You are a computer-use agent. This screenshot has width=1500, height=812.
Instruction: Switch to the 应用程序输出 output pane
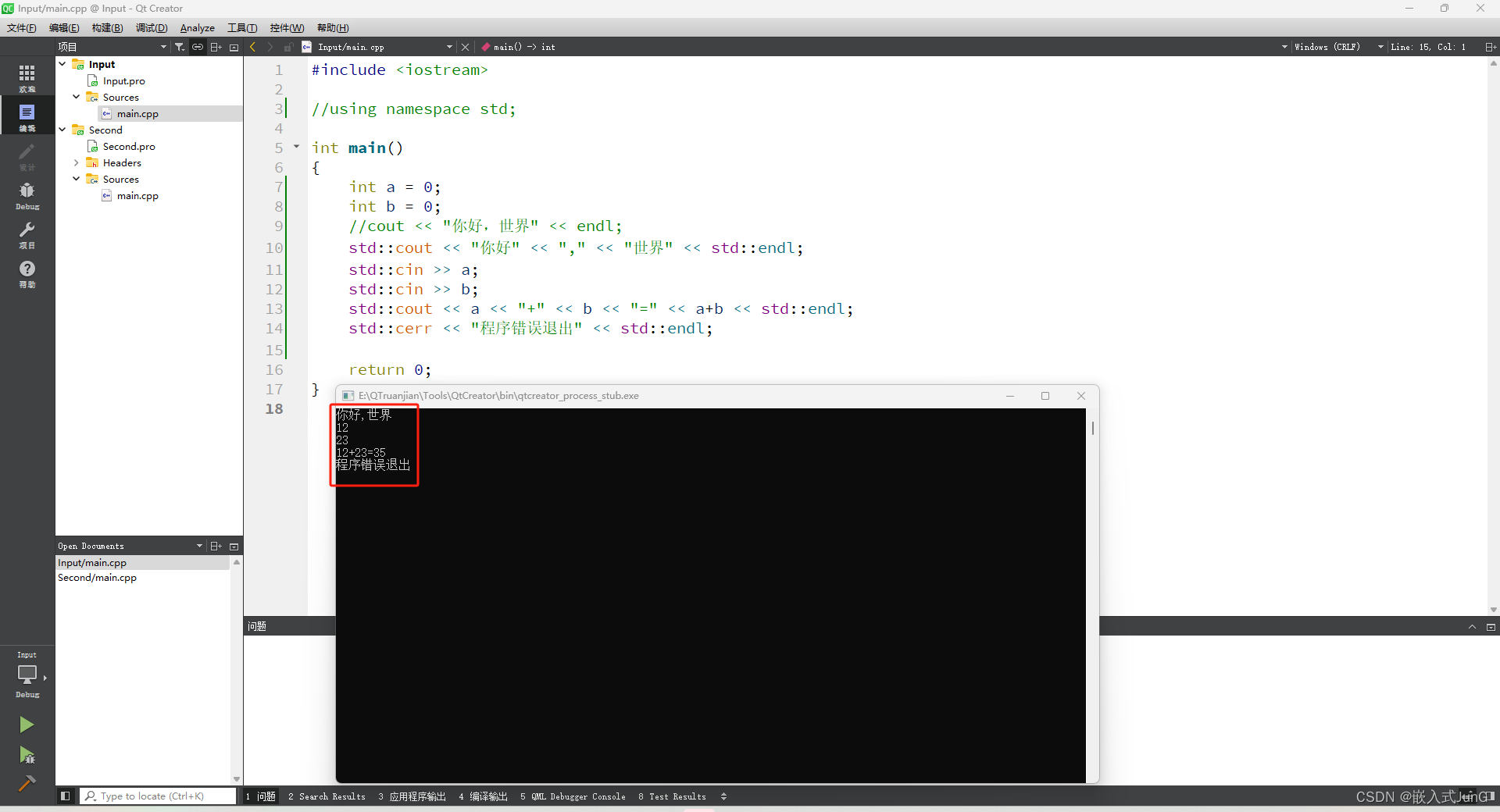click(x=412, y=796)
